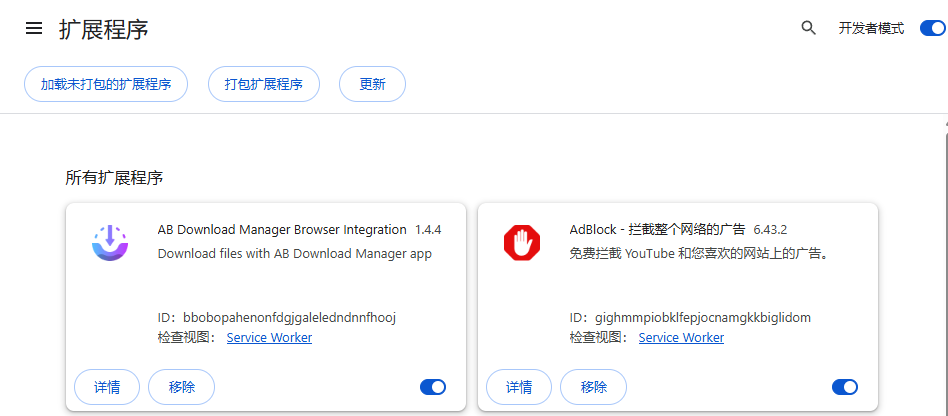The width and height of the screenshot is (948, 416).
Task: Click the search extensions magnifier icon
Action: (808, 28)
